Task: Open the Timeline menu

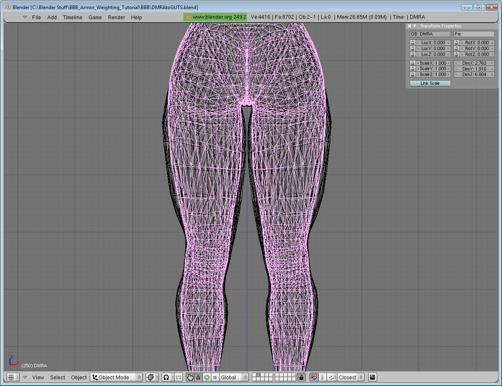Action: click(73, 17)
